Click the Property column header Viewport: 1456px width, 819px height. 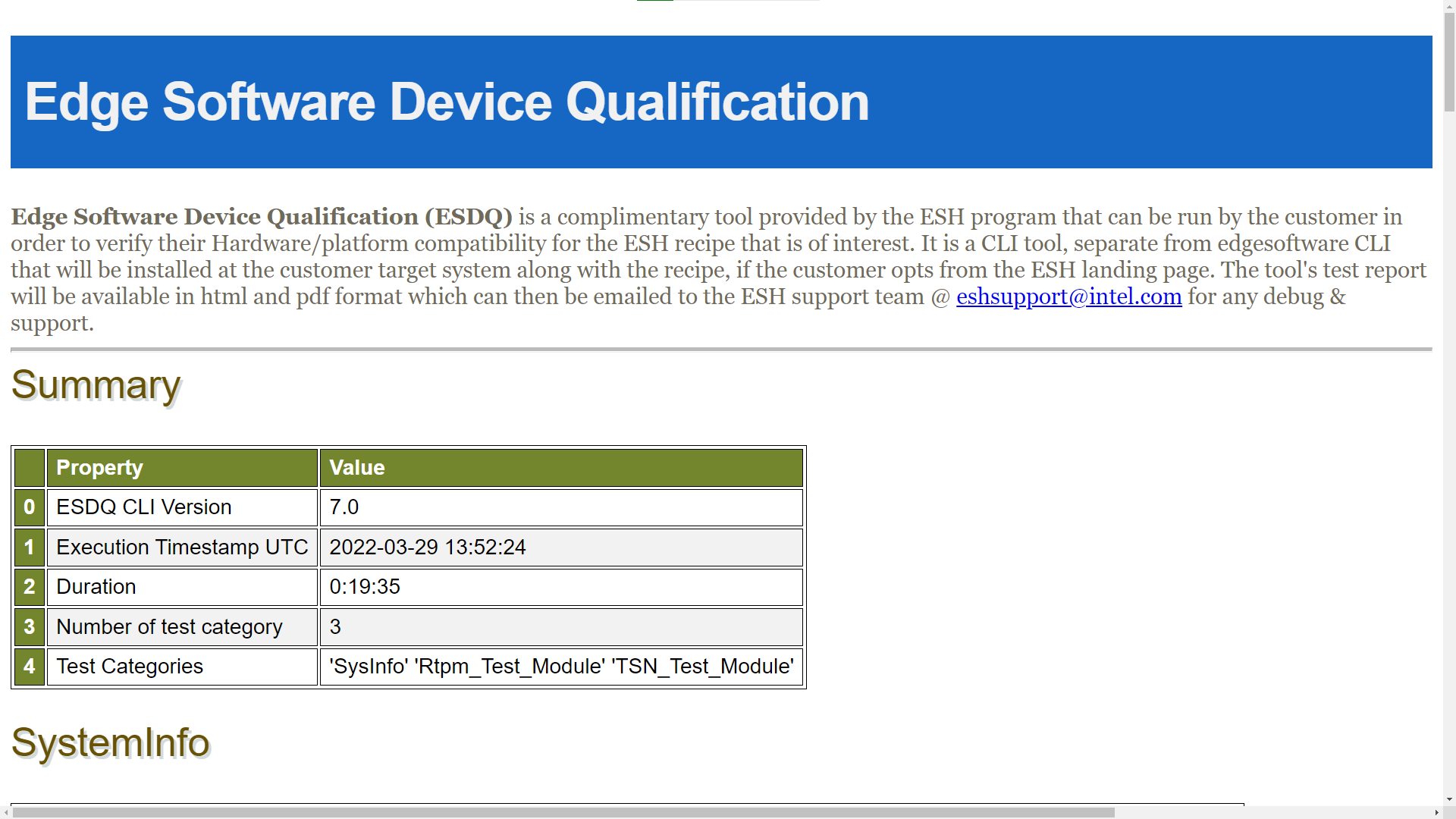pos(182,468)
